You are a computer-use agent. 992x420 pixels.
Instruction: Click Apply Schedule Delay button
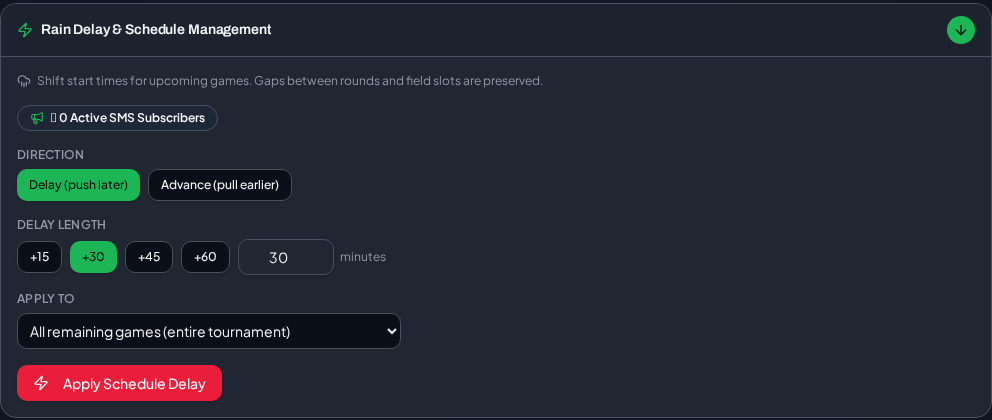pos(120,383)
